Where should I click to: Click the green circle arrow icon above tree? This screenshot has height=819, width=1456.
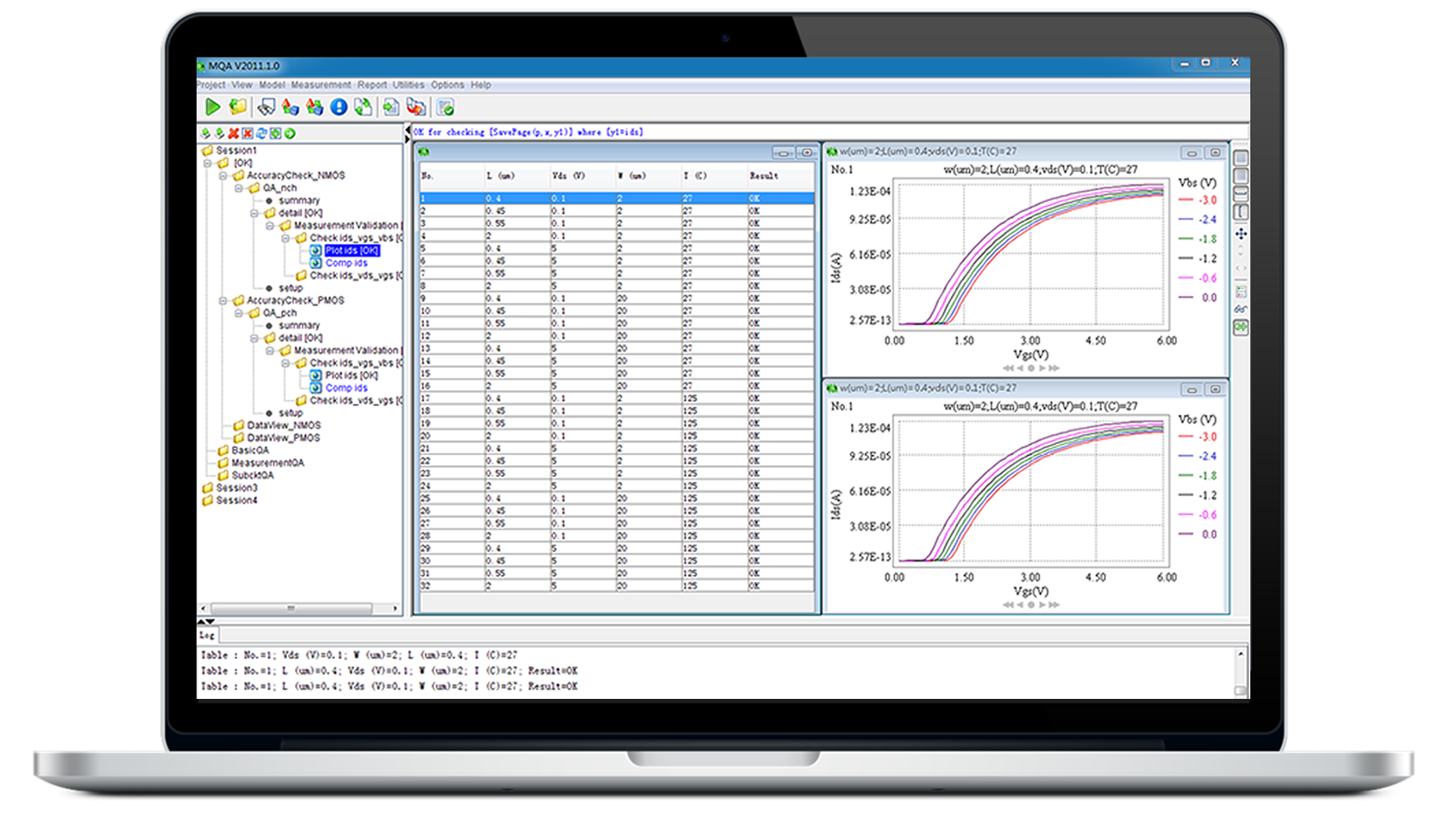click(x=290, y=134)
